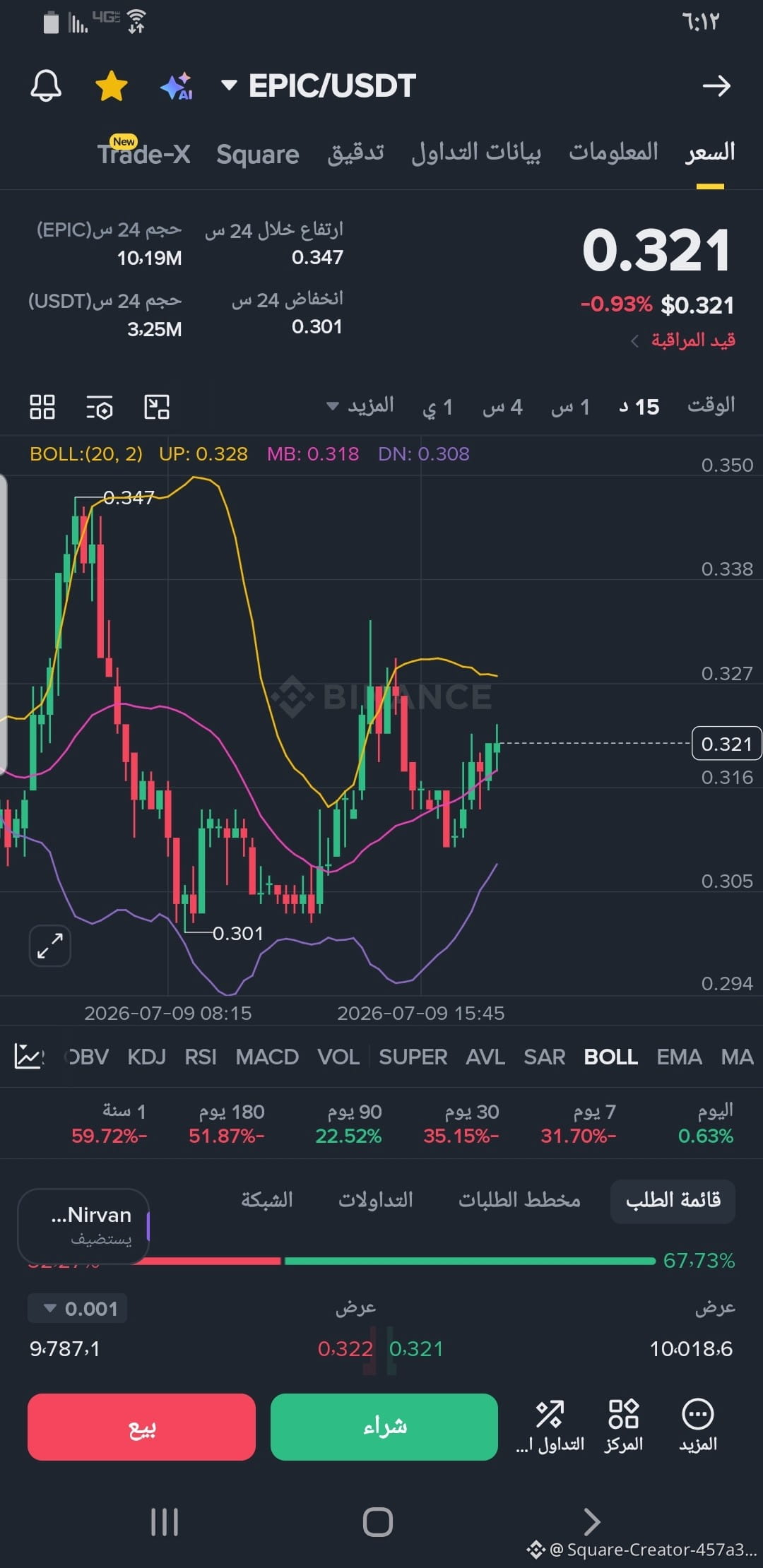Tap the green شراء buy button
This screenshot has height=1568, width=763.
pos(384,1427)
